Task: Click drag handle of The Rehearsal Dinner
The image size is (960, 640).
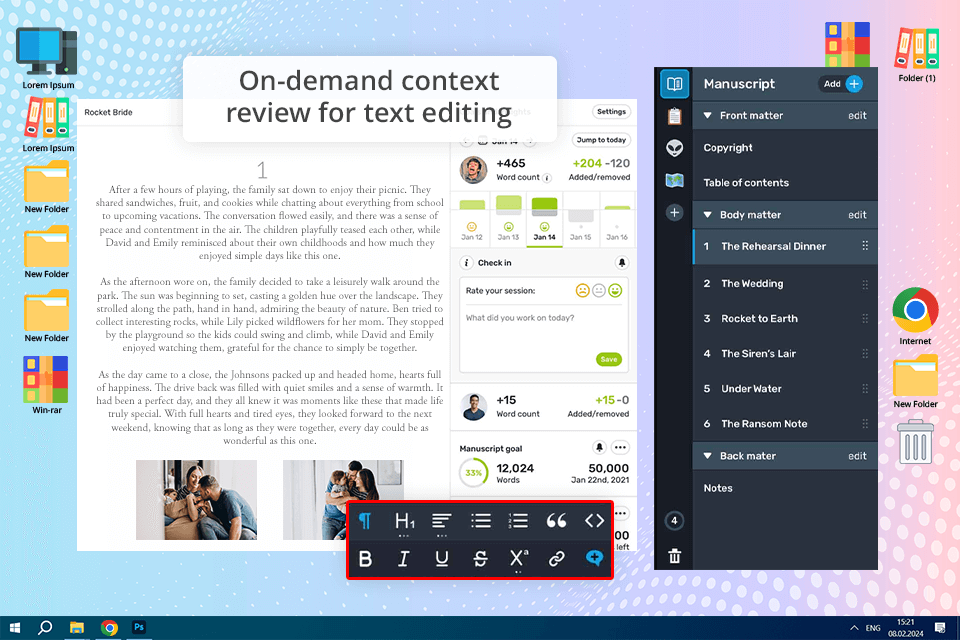Action: pyautogui.click(x=865, y=246)
